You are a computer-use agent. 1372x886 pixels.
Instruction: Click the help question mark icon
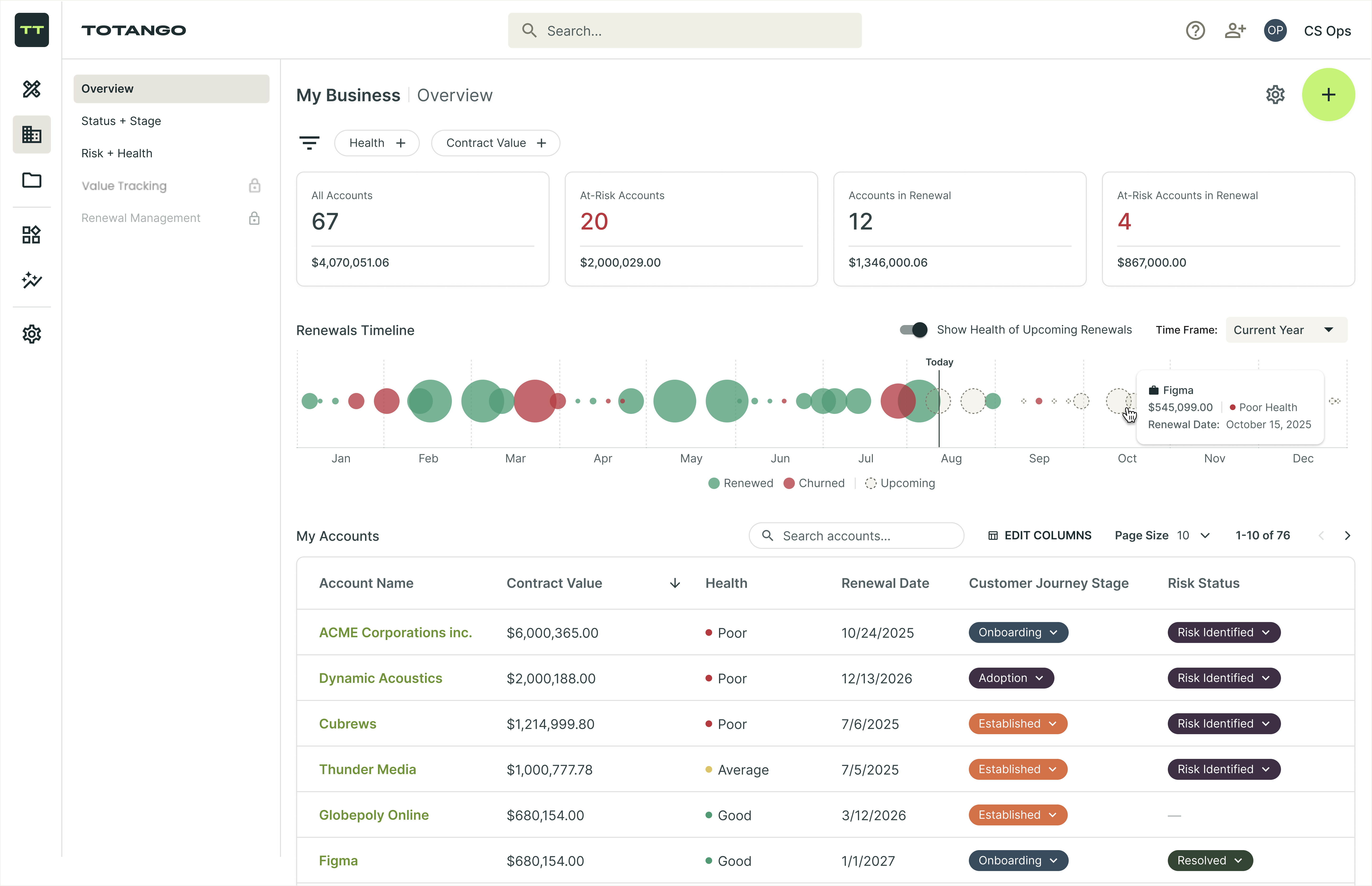pyautogui.click(x=1195, y=30)
